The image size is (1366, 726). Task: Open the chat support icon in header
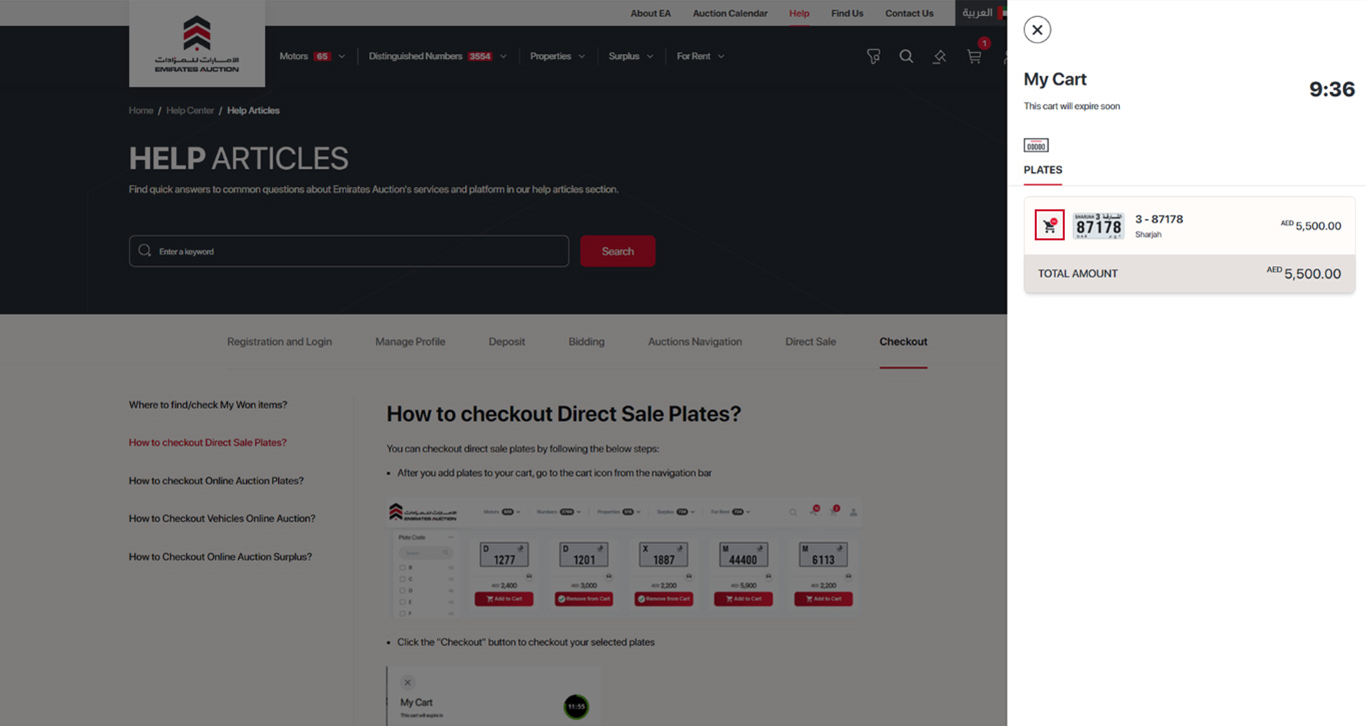coord(873,57)
